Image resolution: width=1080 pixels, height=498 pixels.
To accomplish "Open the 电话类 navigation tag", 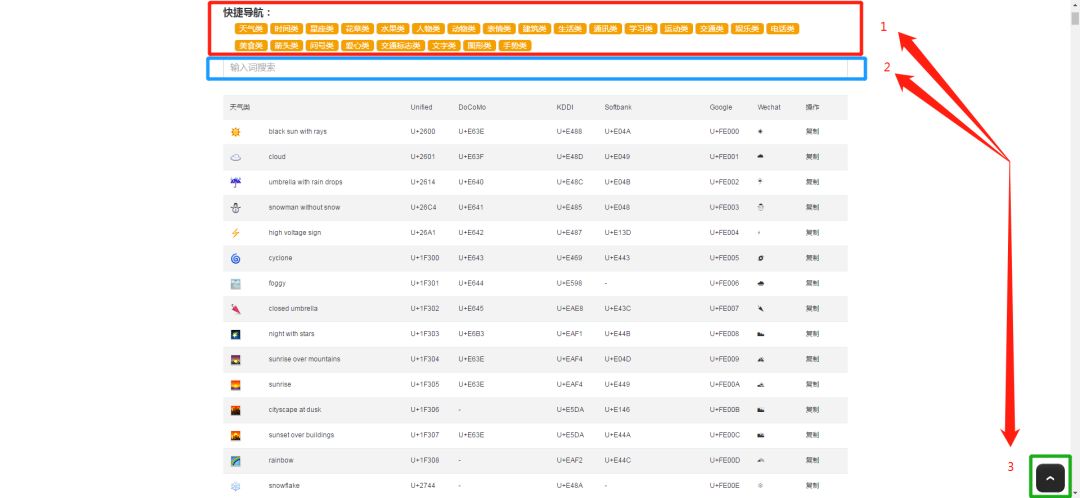I will click(x=783, y=29).
